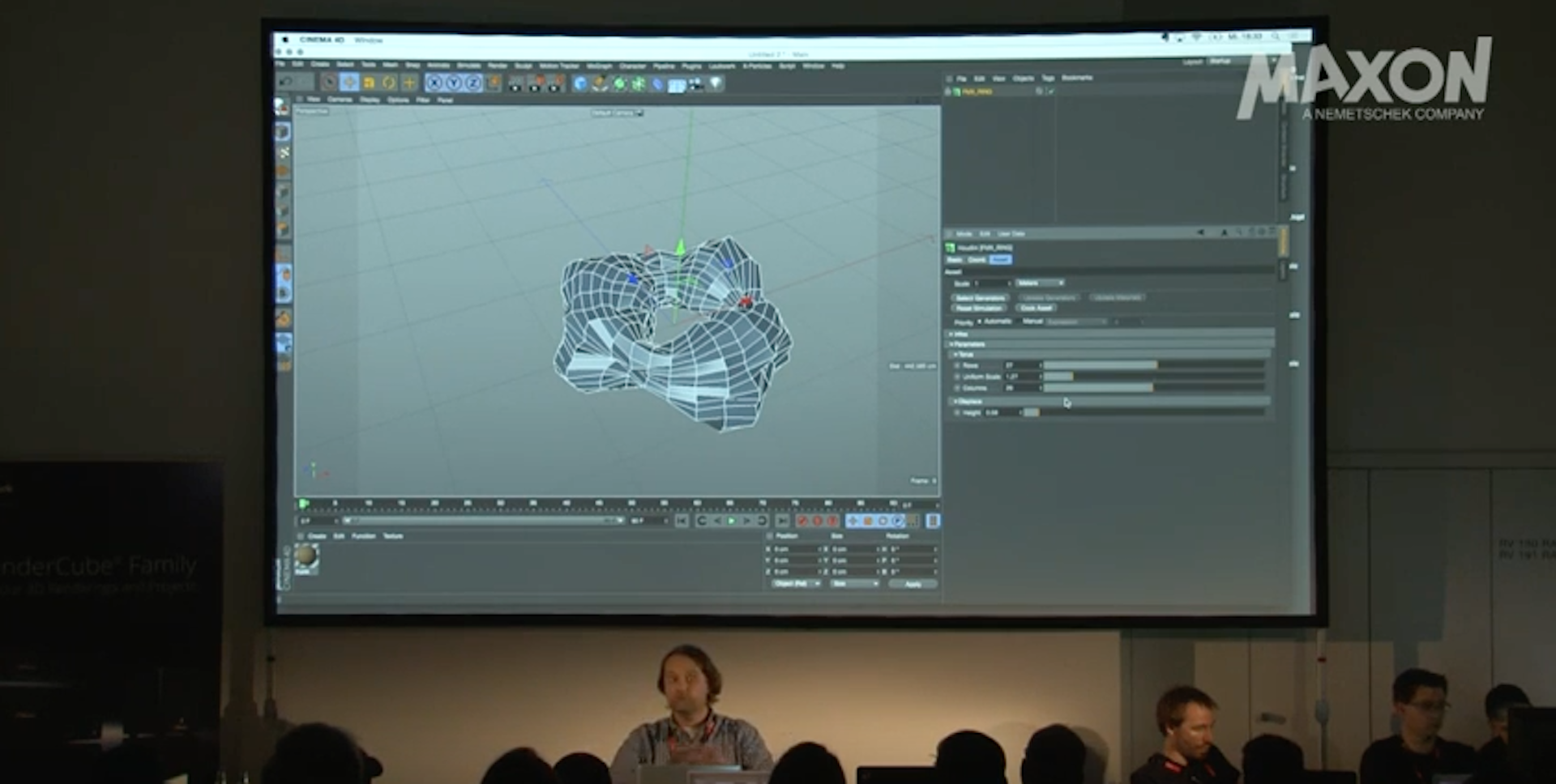Switch to the Coord. attribute tab
Image resolution: width=1556 pixels, height=784 pixels.
(977, 259)
